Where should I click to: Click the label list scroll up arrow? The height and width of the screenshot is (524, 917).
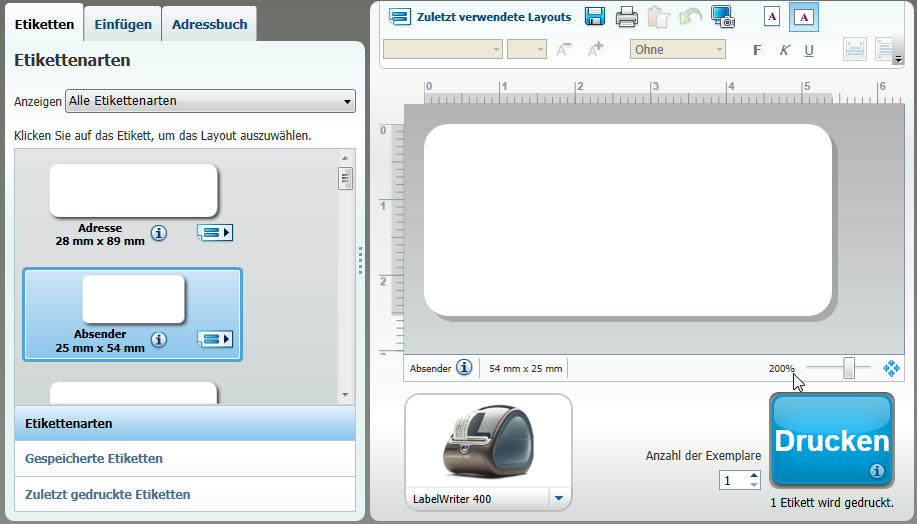click(345, 158)
